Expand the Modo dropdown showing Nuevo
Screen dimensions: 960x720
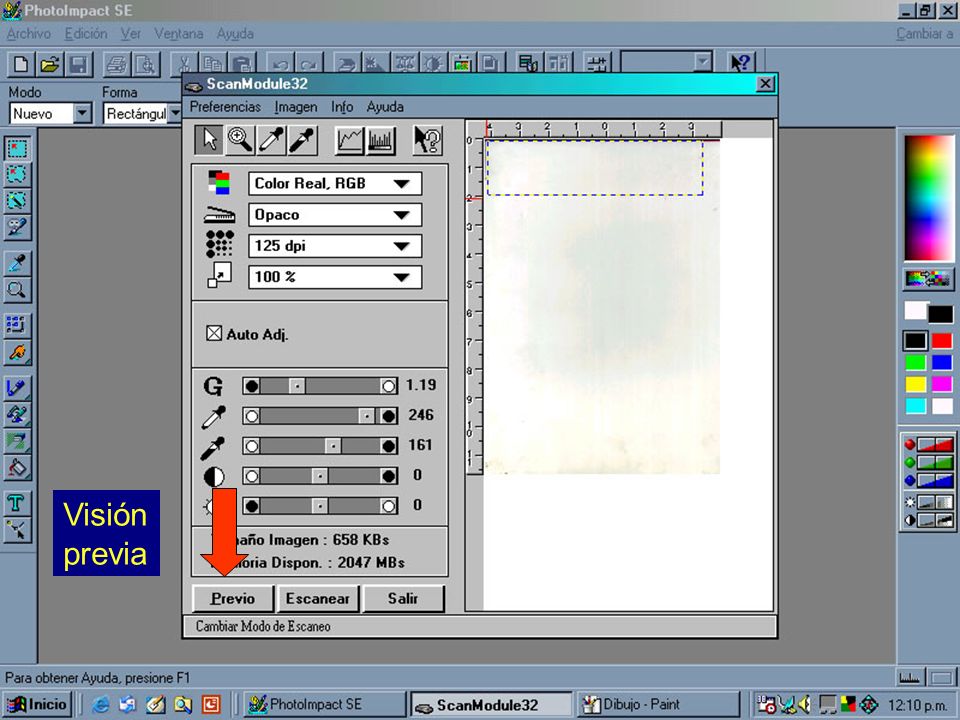click(x=82, y=114)
